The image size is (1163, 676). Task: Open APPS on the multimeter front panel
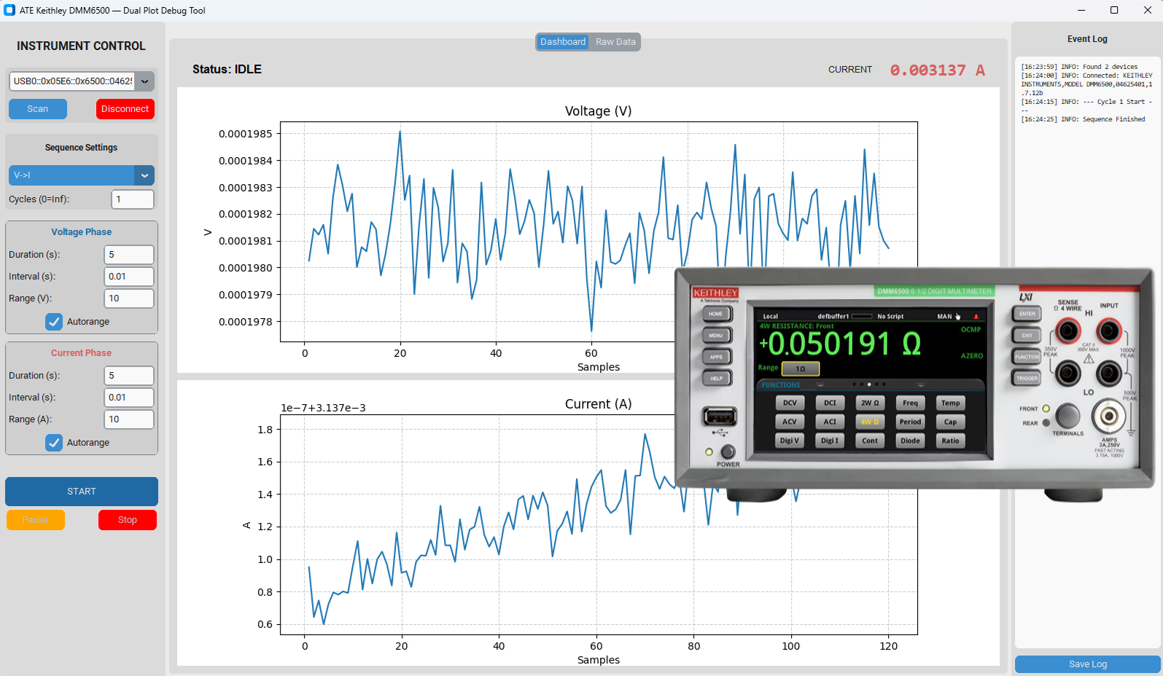pyautogui.click(x=717, y=357)
